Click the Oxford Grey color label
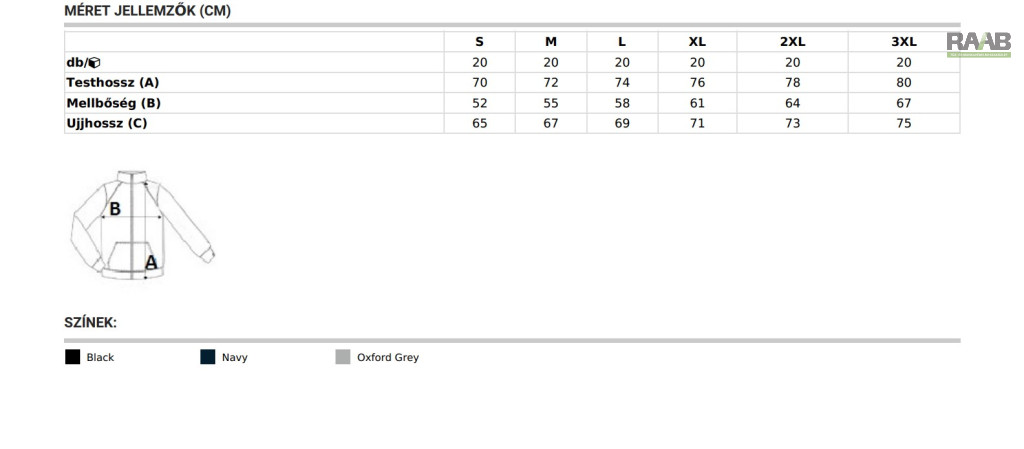Image resolution: width=1024 pixels, height=449 pixels. tap(388, 358)
